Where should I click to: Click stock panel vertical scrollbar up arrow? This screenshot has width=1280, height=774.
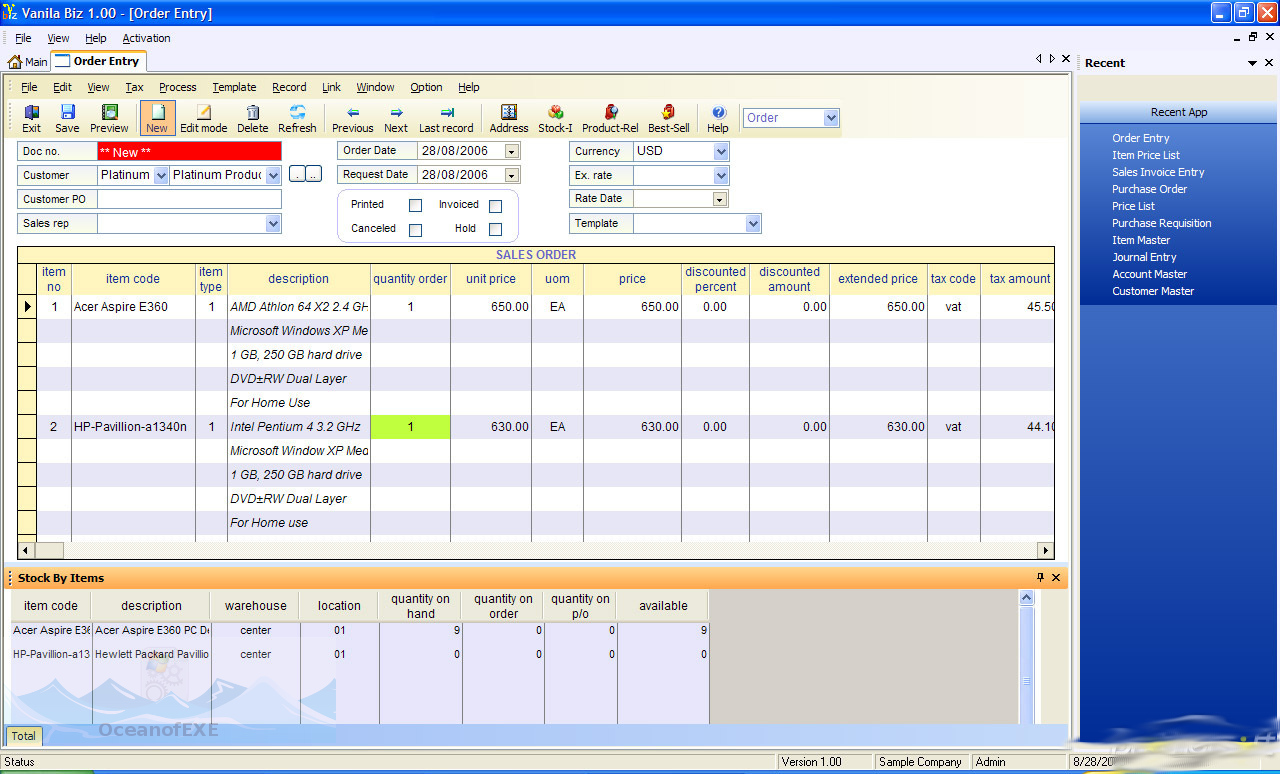(1026, 598)
